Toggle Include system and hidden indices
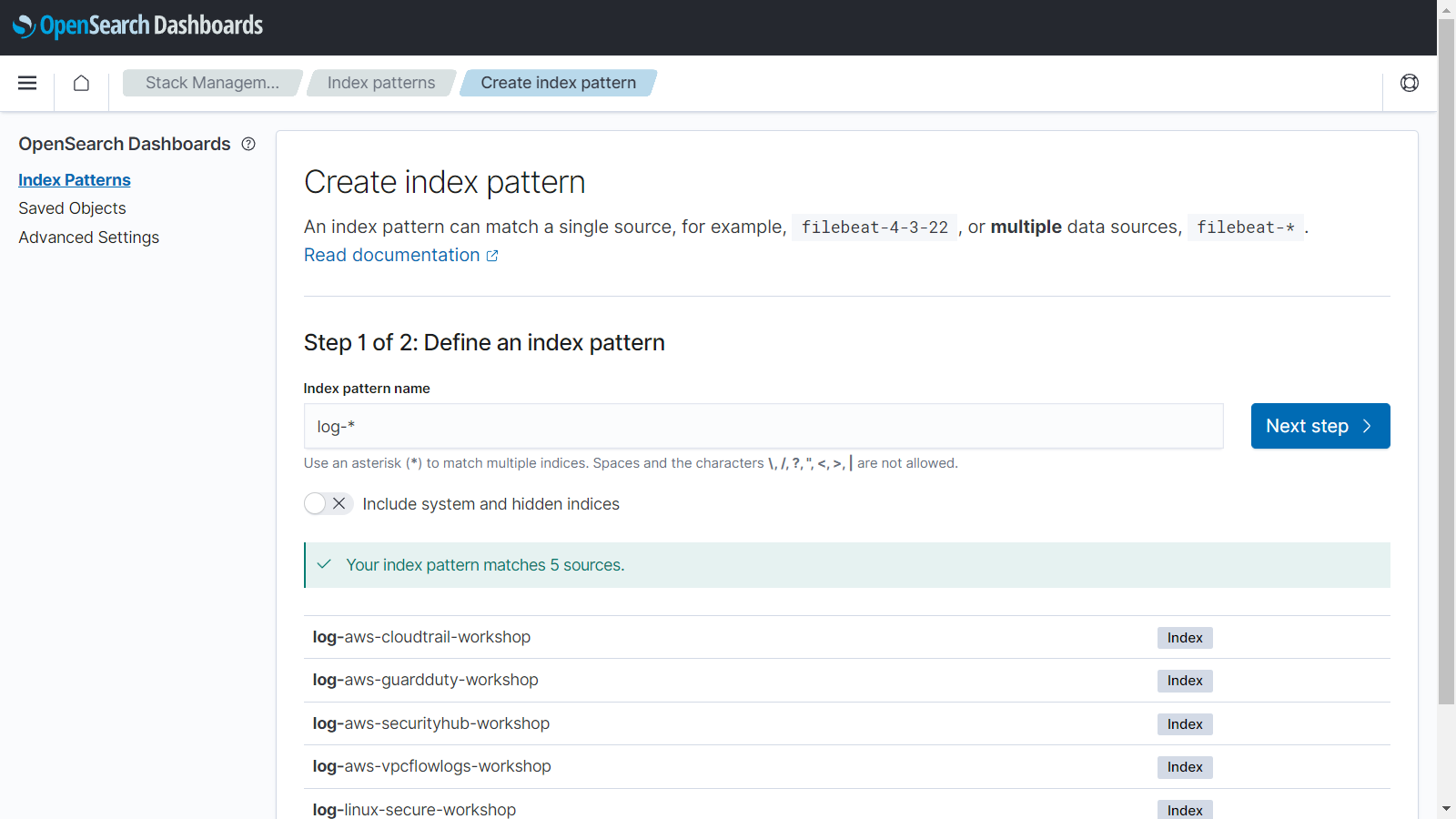The width and height of the screenshot is (1456, 819). coord(328,503)
